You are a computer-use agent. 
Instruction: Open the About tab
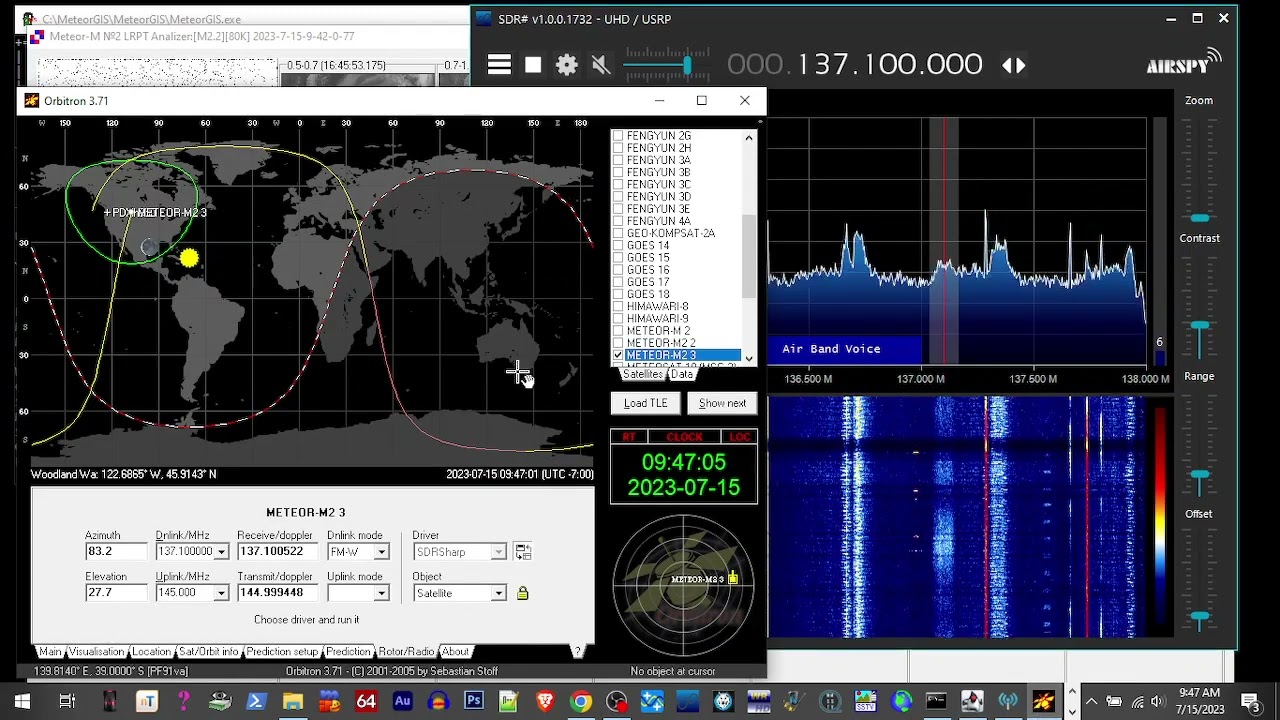(x=455, y=652)
